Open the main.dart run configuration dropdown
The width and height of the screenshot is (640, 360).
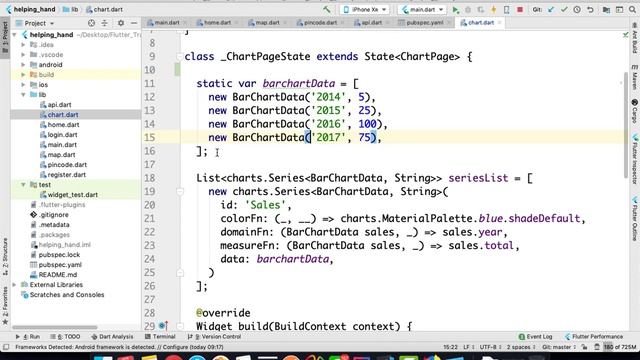422,9
